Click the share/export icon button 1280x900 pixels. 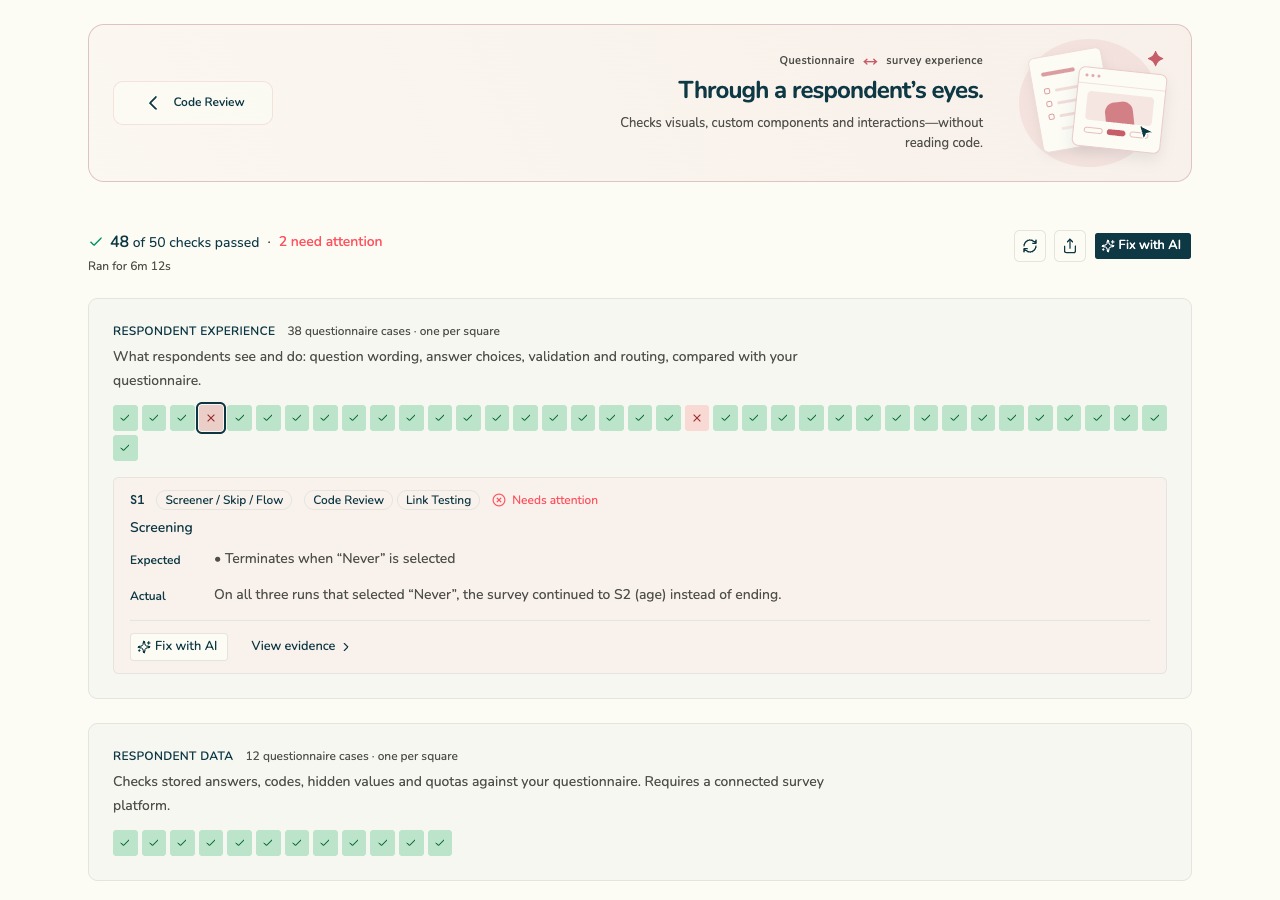point(1070,246)
